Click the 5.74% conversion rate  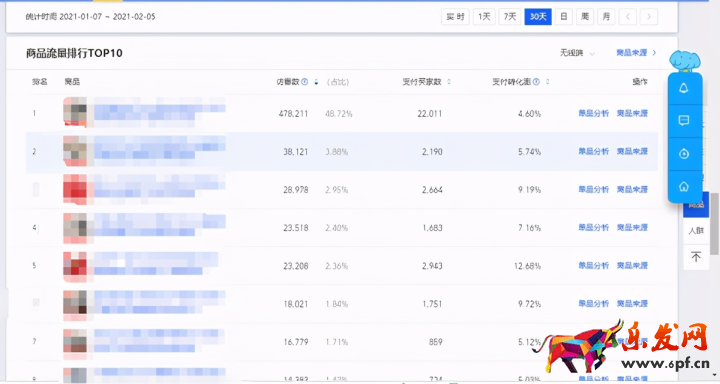click(529, 152)
